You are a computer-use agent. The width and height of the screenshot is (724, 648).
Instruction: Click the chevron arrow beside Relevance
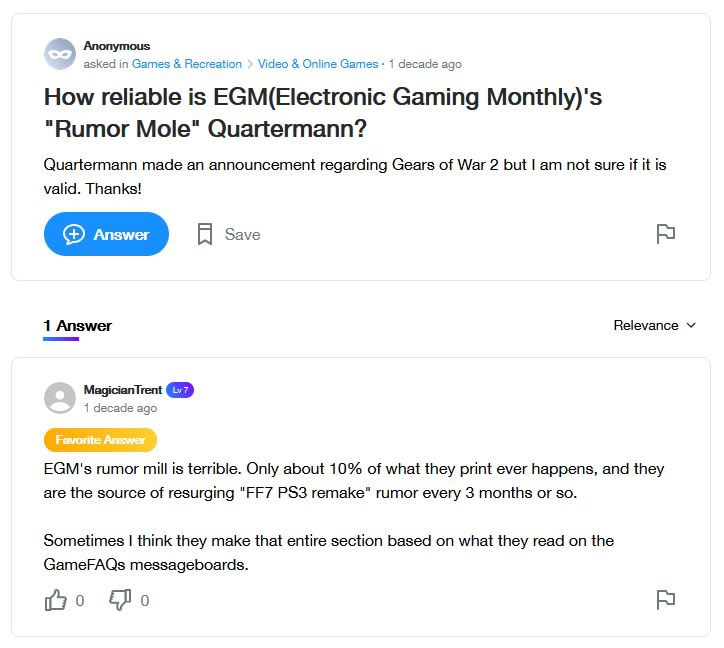[691, 325]
